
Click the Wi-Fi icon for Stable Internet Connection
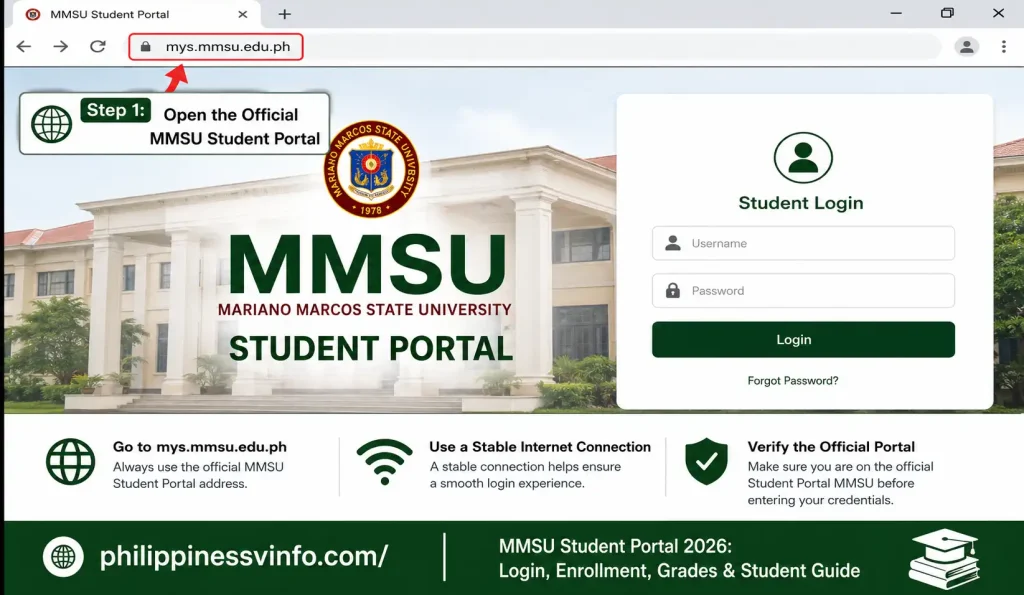385,462
